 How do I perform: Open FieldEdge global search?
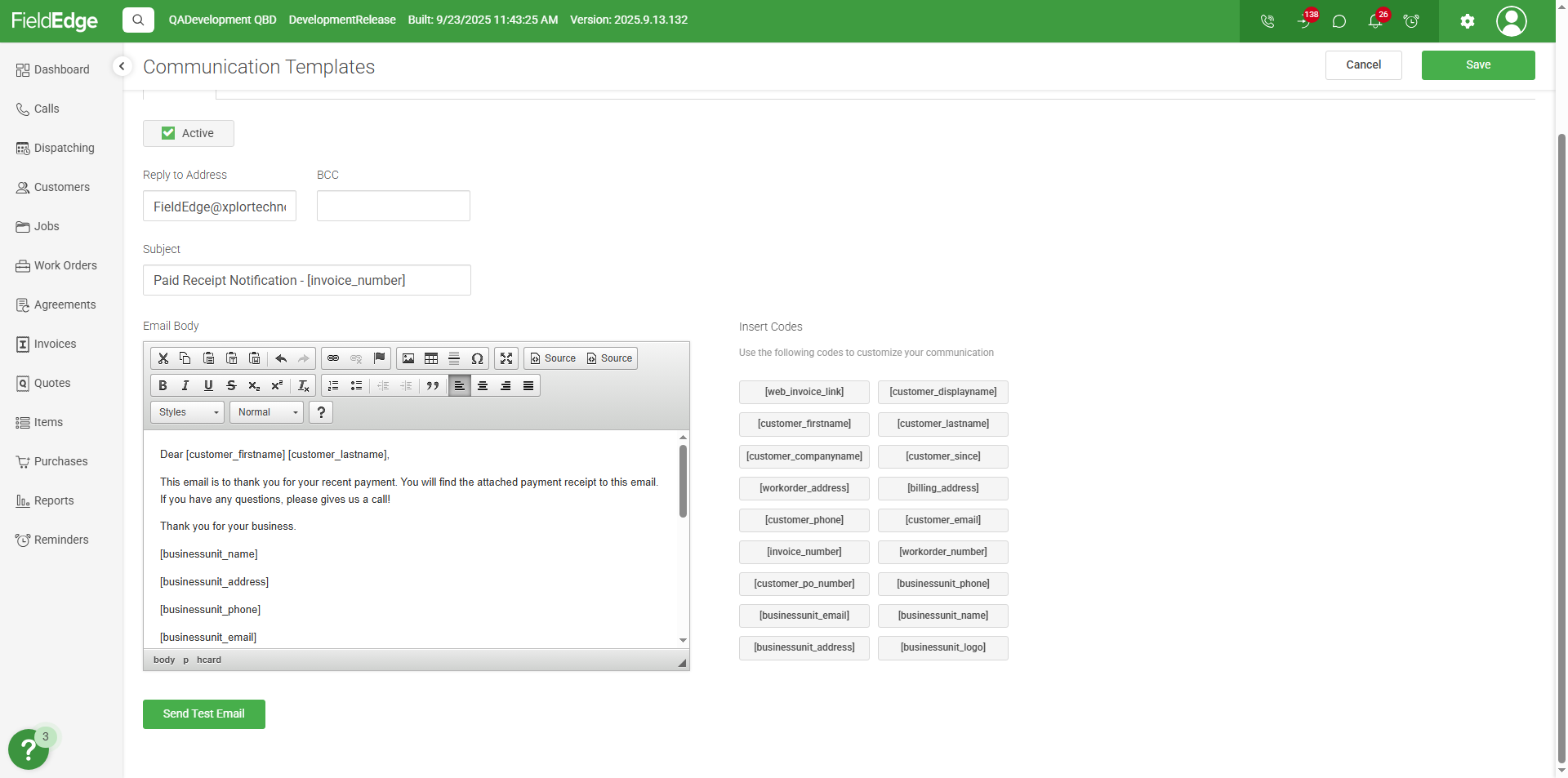point(137,20)
